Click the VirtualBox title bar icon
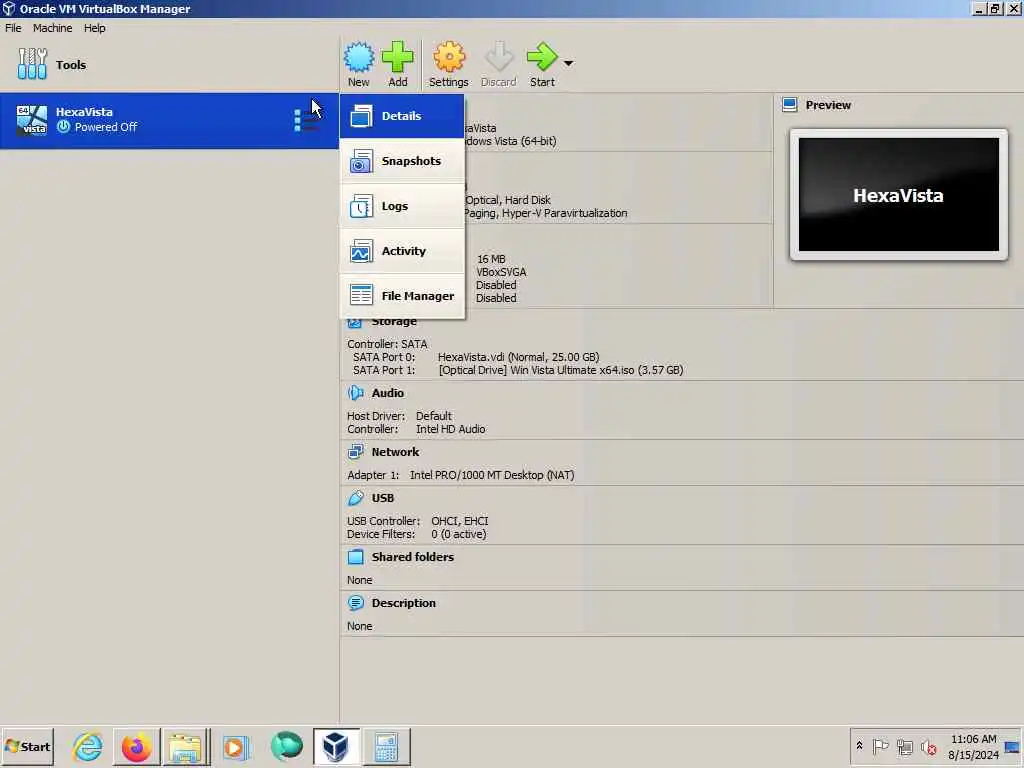 point(8,8)
